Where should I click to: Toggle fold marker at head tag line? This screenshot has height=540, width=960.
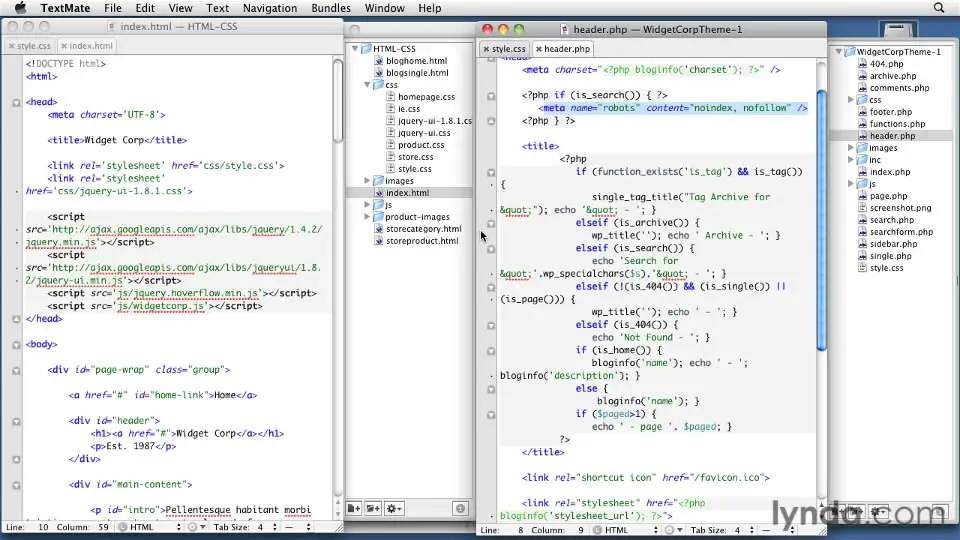click(x=17, y=102)
